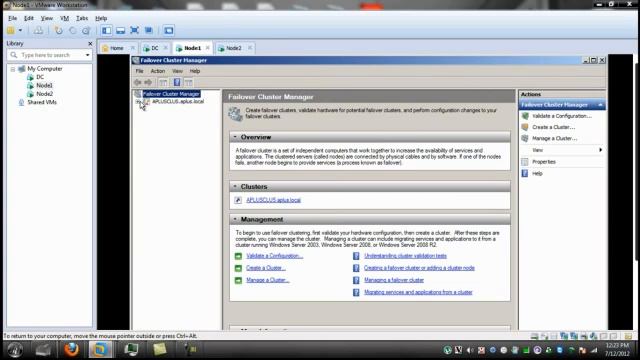Take a snapshot with the toolbar icon
Image resolution: width=640 pixels, height=360 pixels.
[59, 31]
